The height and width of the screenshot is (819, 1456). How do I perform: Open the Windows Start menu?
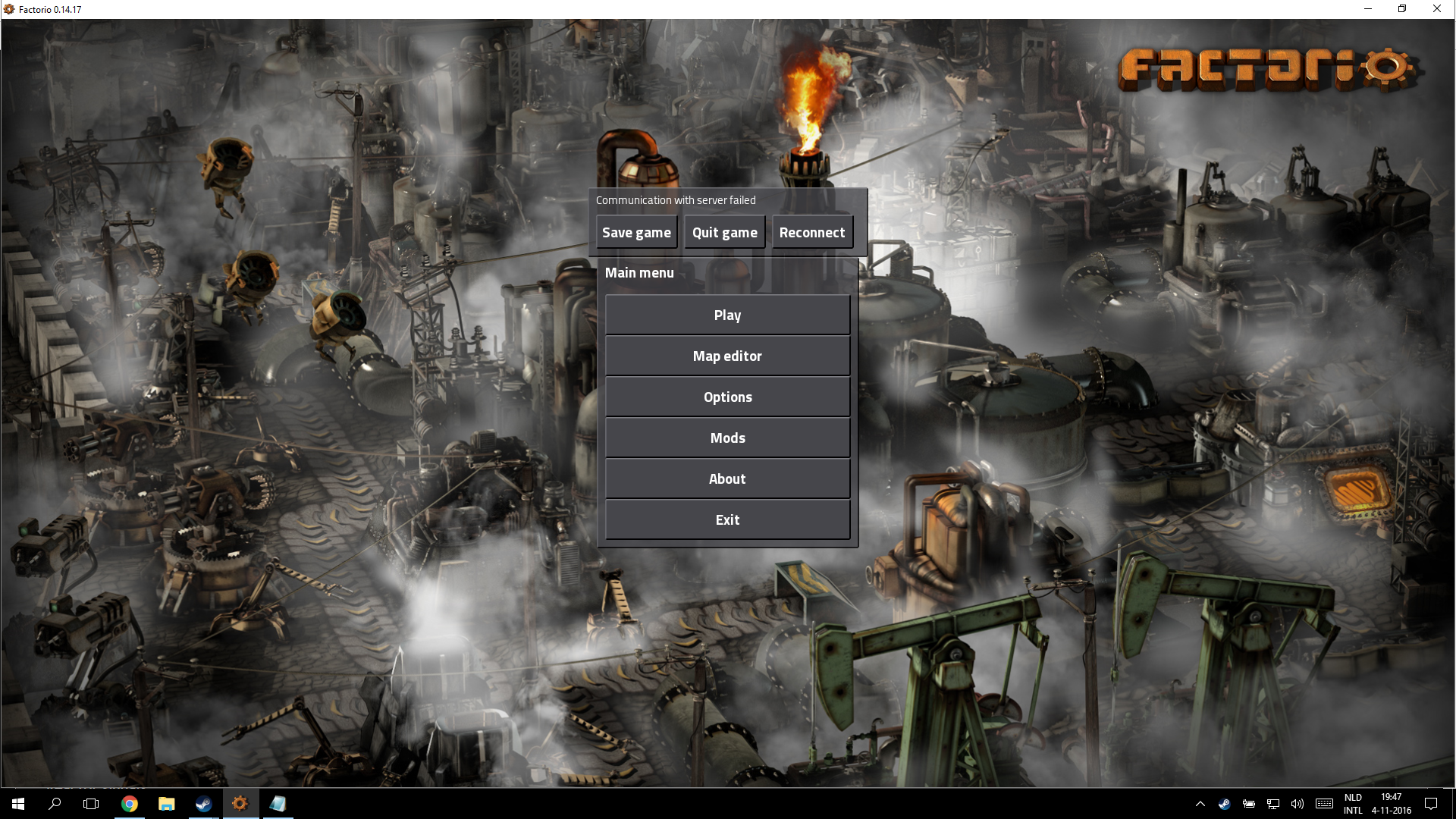tap(18, 804)
